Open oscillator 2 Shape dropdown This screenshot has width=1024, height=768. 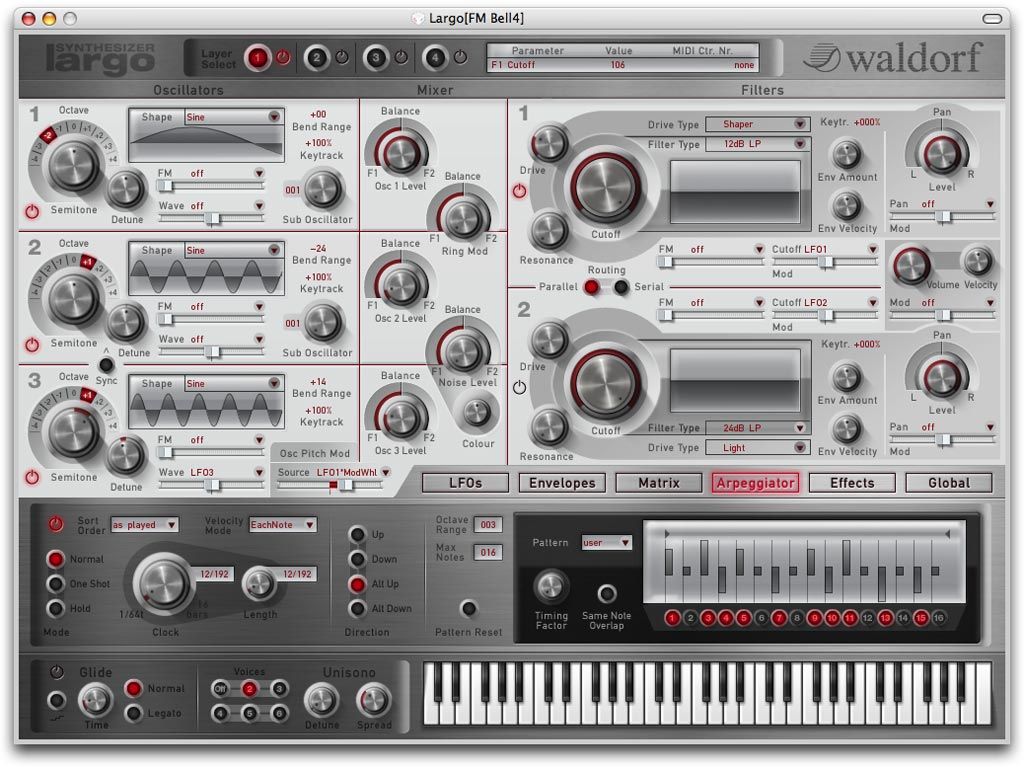pos(233,251)
